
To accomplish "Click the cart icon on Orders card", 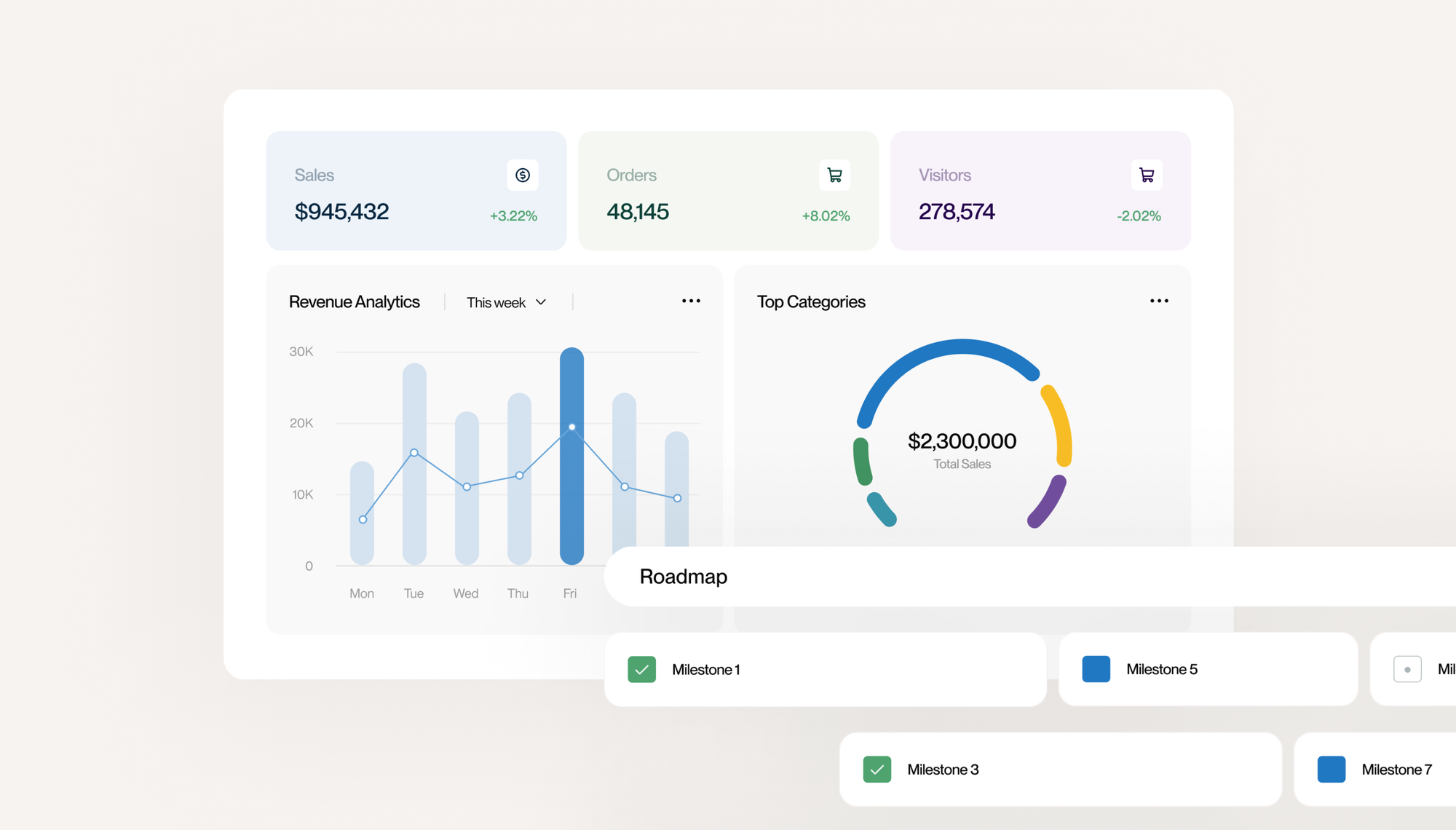I will click(x=834, y=175).
